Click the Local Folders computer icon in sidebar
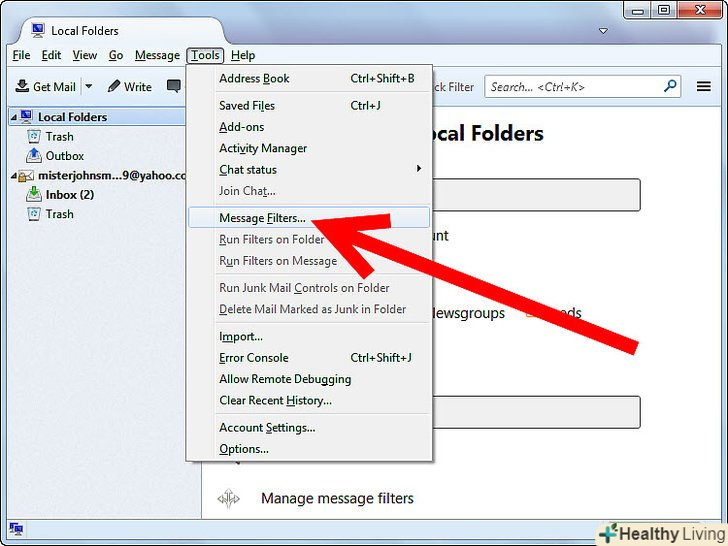 tap(26, 117)
